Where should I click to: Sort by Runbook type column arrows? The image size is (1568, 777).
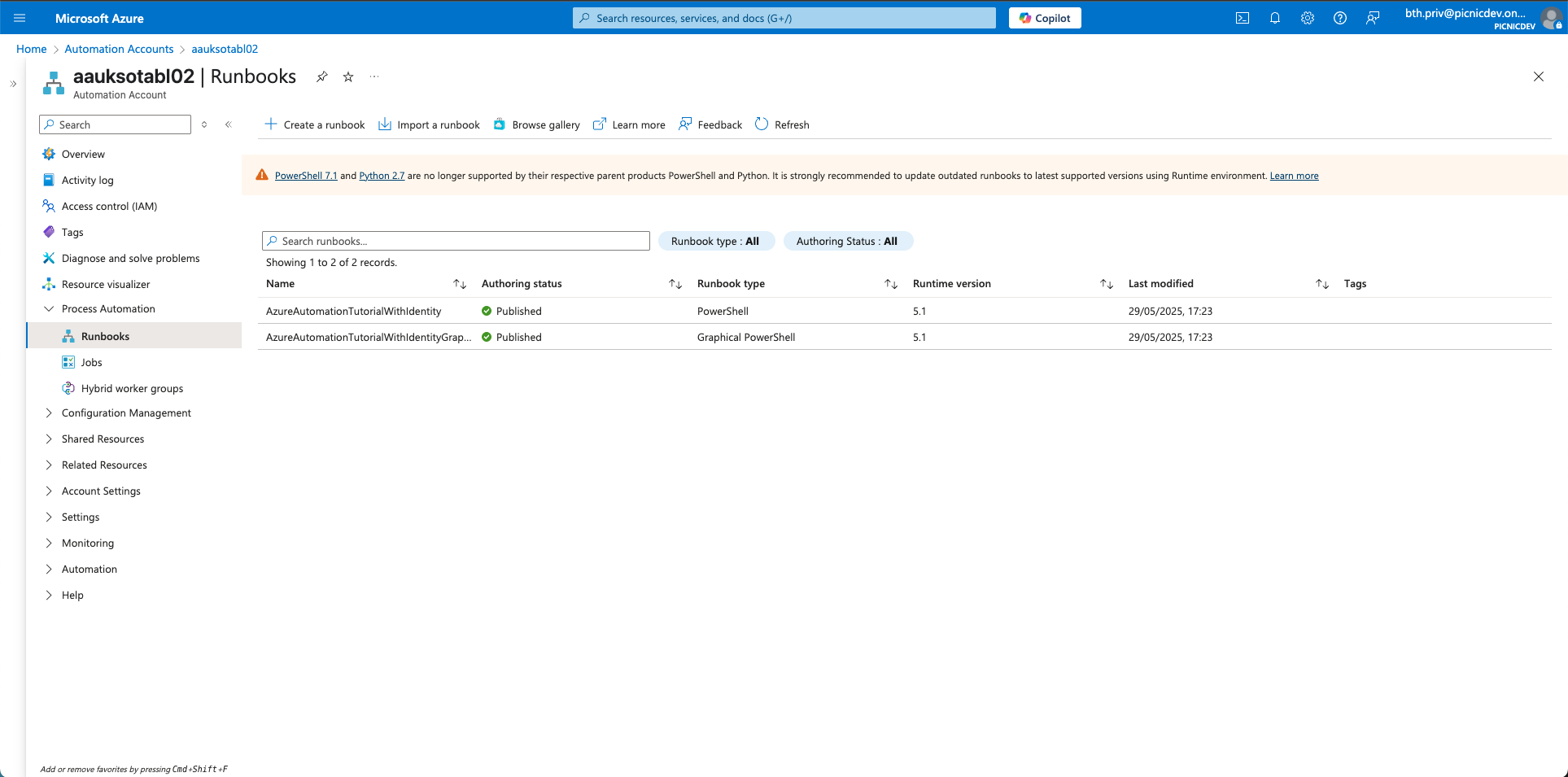click(891, 284)
